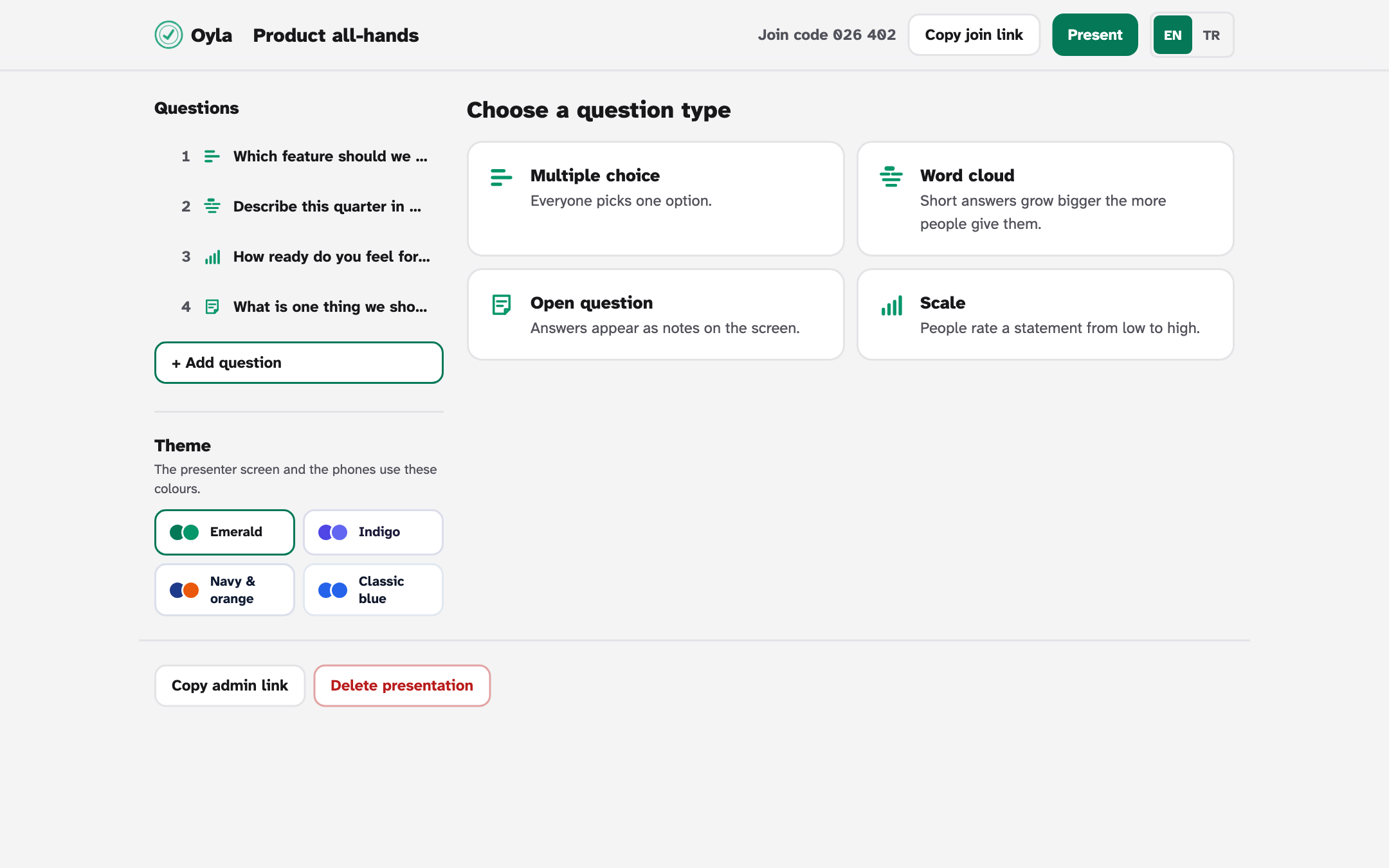Switch language to TR

coord(1211,35)
